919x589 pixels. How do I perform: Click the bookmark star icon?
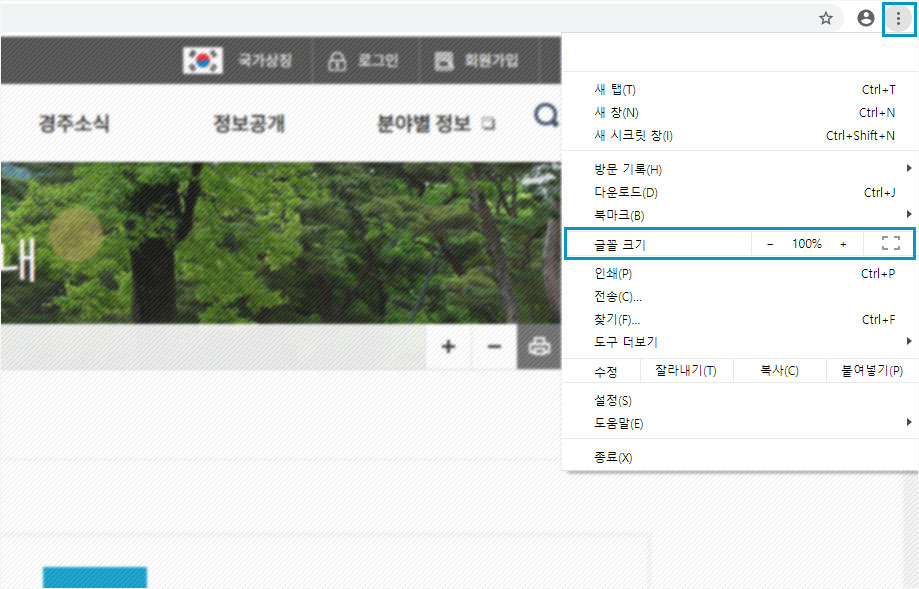pyautogui.click(x=826, y=19)
